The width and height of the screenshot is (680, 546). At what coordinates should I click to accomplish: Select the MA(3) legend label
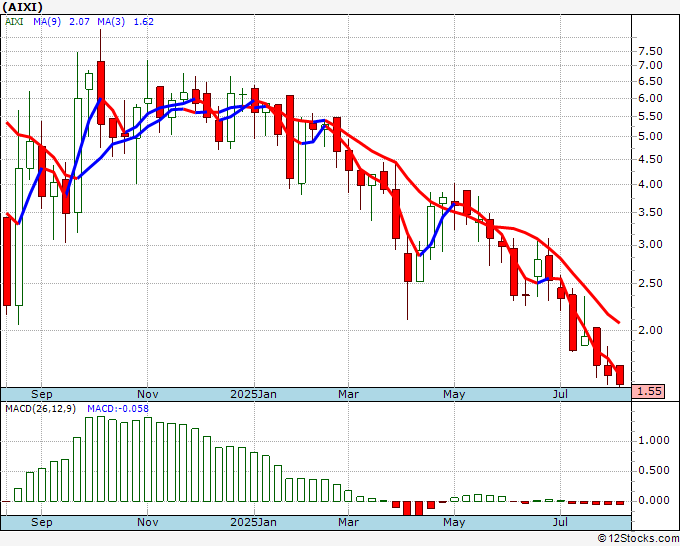coord(111,22)
